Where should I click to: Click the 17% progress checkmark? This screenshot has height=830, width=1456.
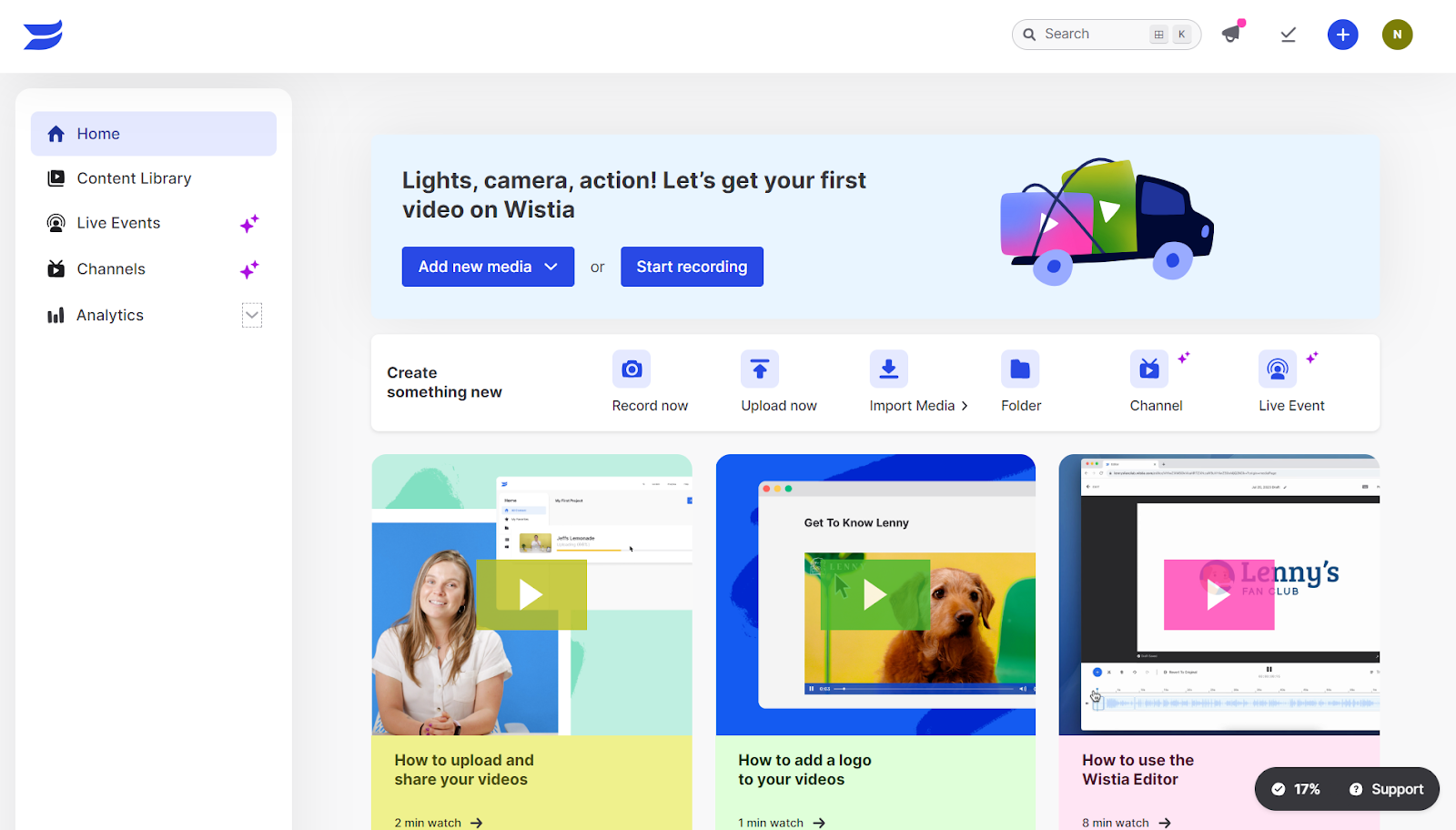[1279, 789]
